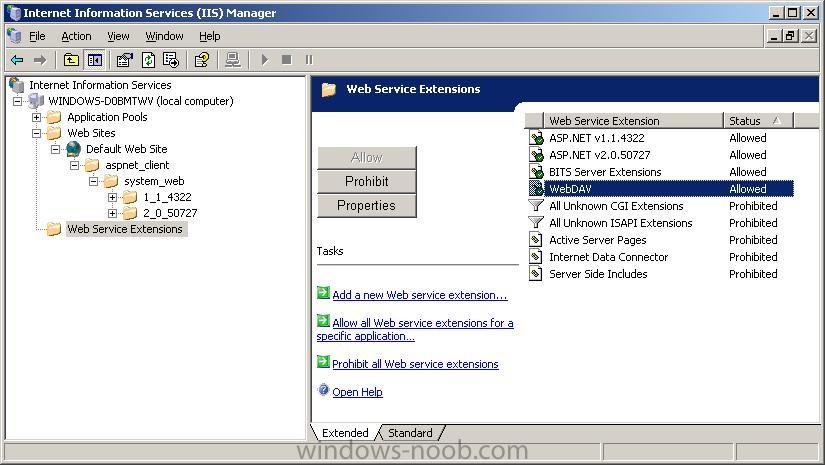Image resolution: width=825 pixels, height=465 pixels.
Task: Click the Forward arrow toolbar icon
Action: 40,60
